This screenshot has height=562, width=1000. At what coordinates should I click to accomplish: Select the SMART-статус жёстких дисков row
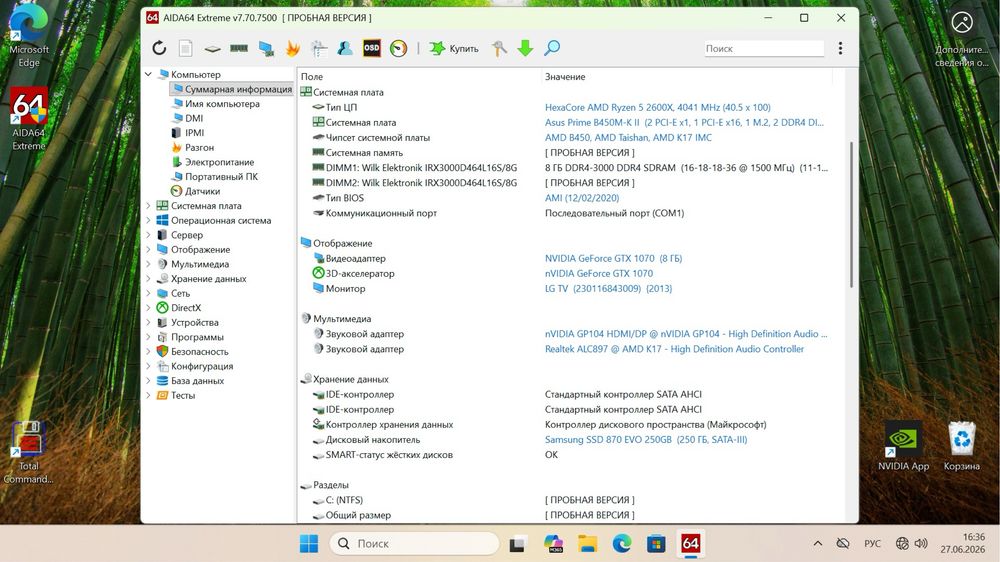(x=564, y=455)
